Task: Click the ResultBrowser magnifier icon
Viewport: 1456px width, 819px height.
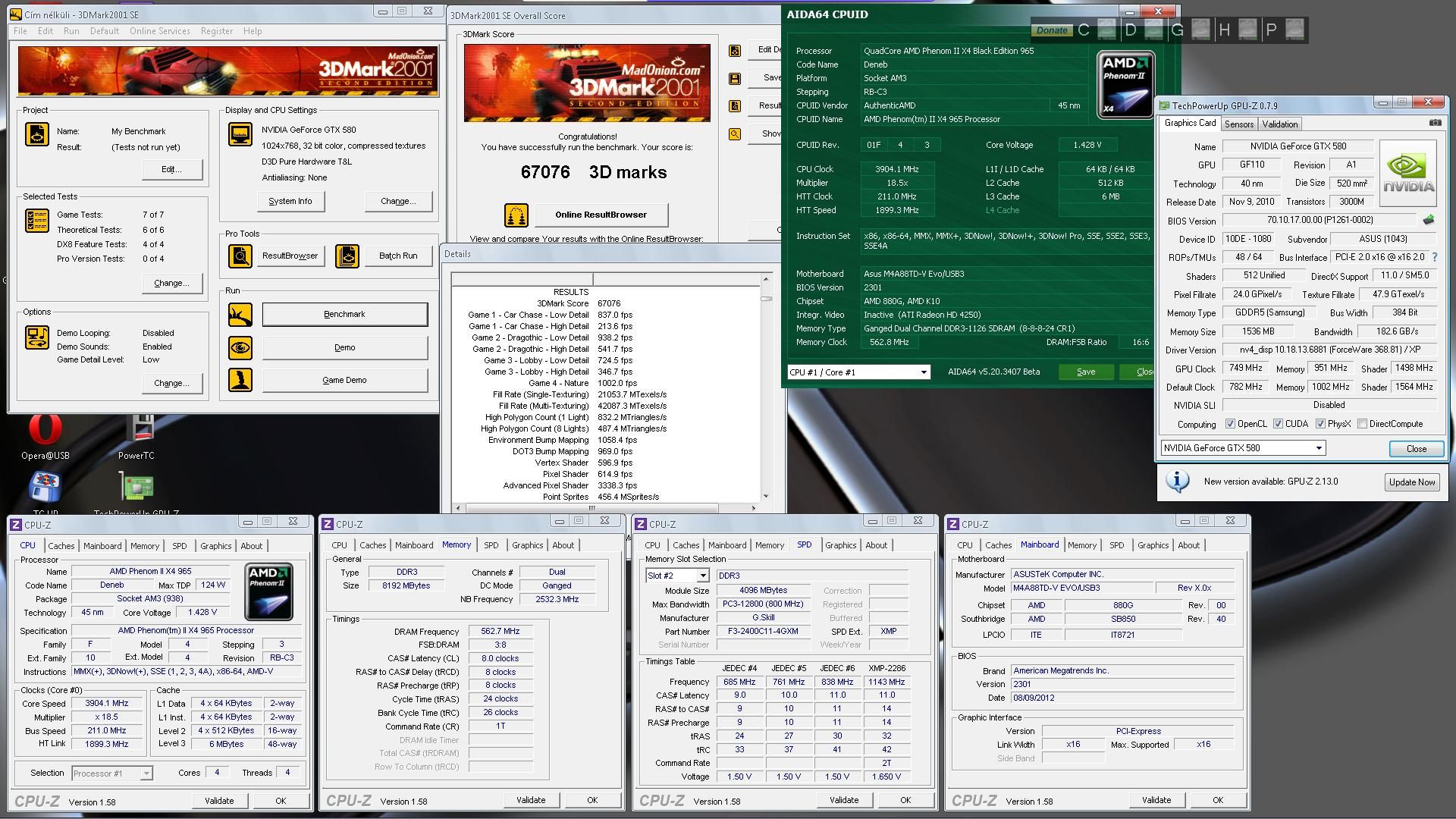Action: [240, 256]
